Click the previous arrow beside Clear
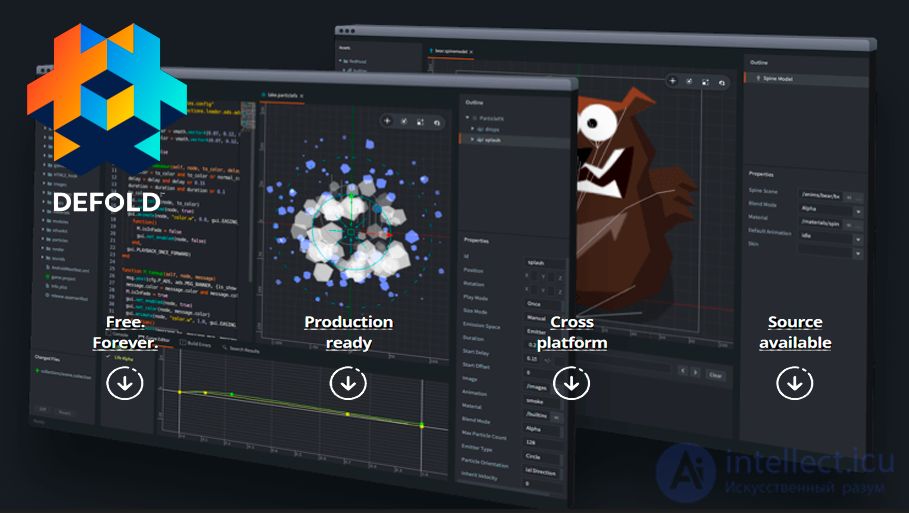 (683, 371)
